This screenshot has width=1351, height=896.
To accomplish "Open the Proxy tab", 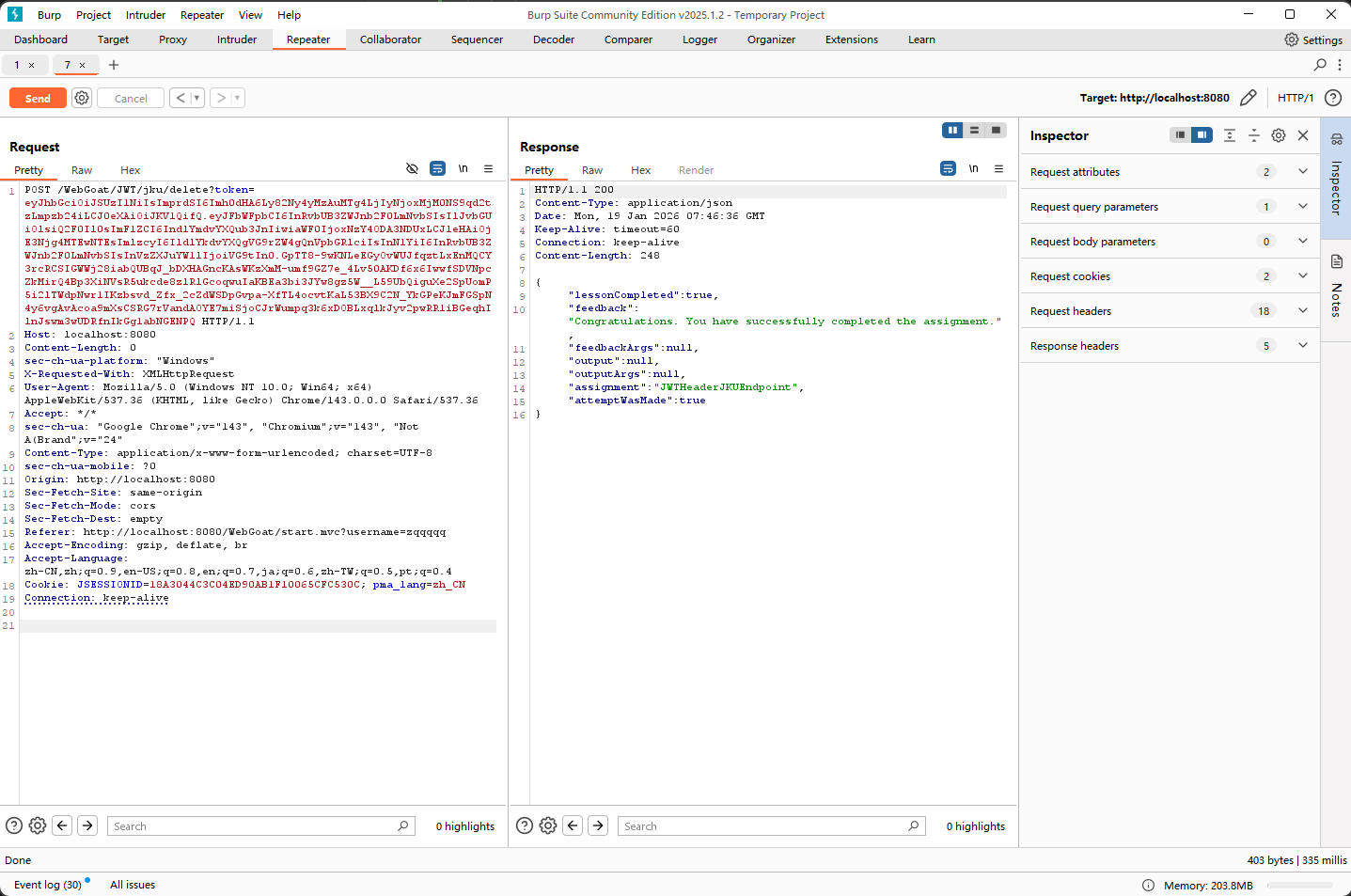I will click(x=173, y=39).
